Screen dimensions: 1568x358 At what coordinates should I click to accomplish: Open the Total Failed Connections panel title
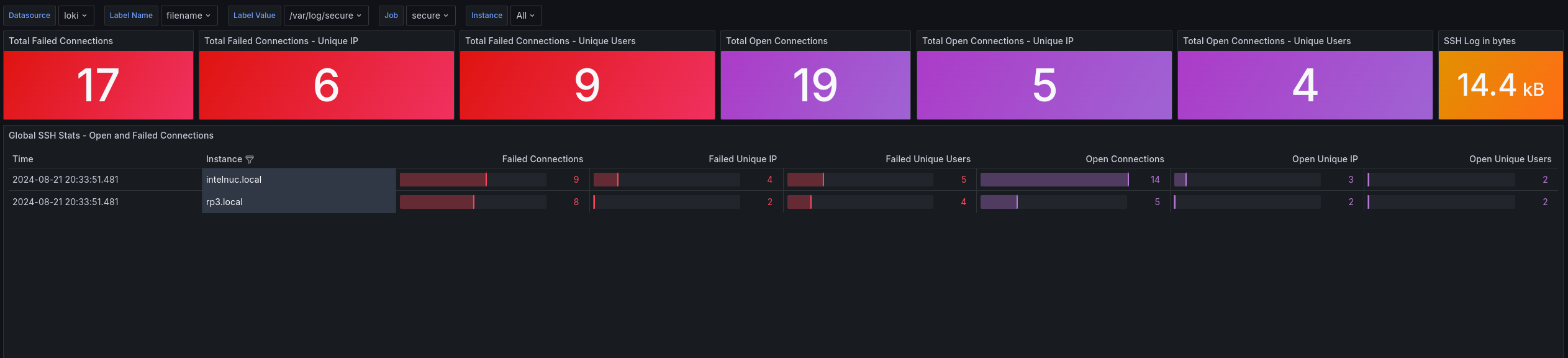(61, 41)
